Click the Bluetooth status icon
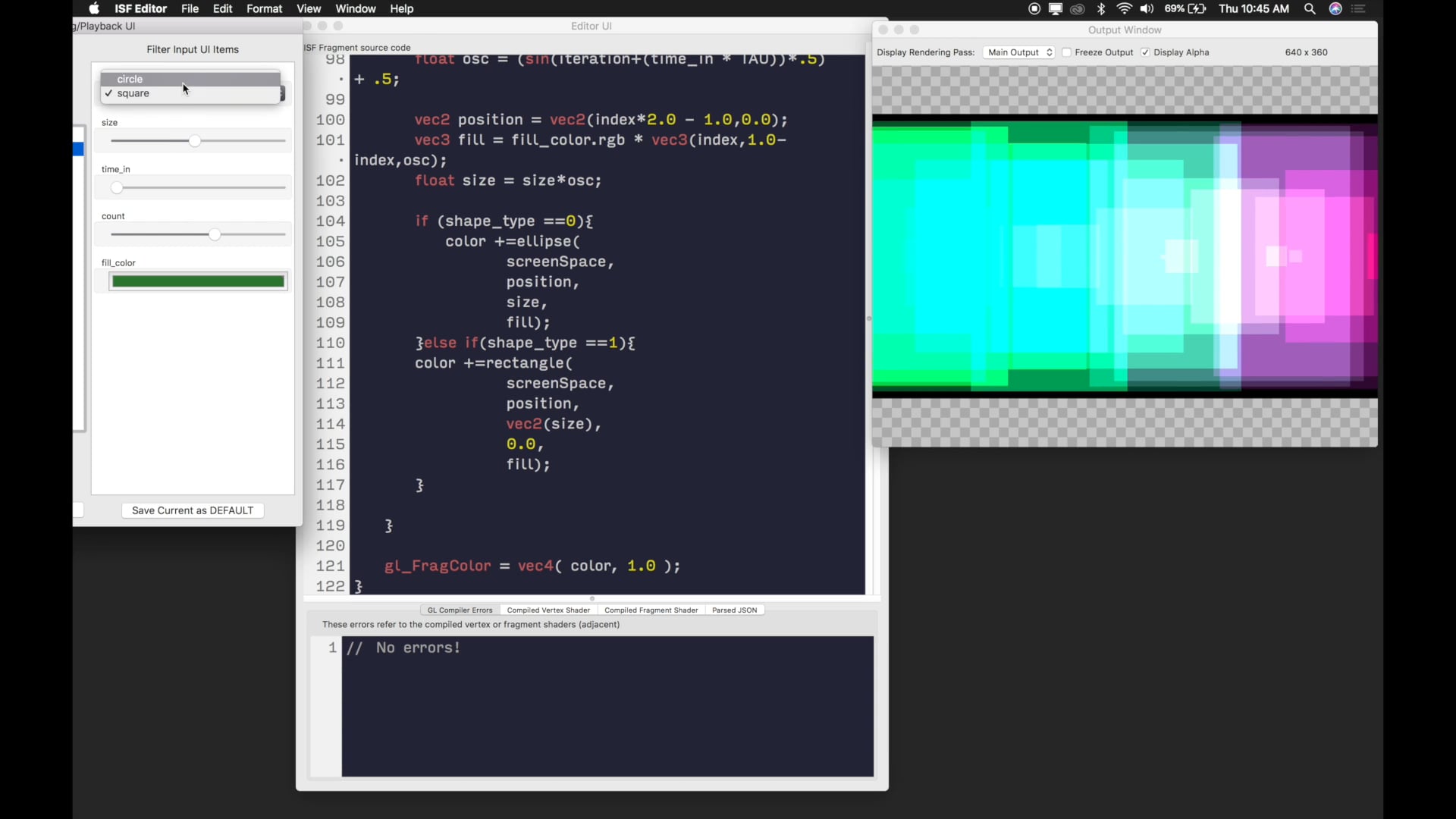The width and height of the screenshot is (1456, 819). [1101, 9]
